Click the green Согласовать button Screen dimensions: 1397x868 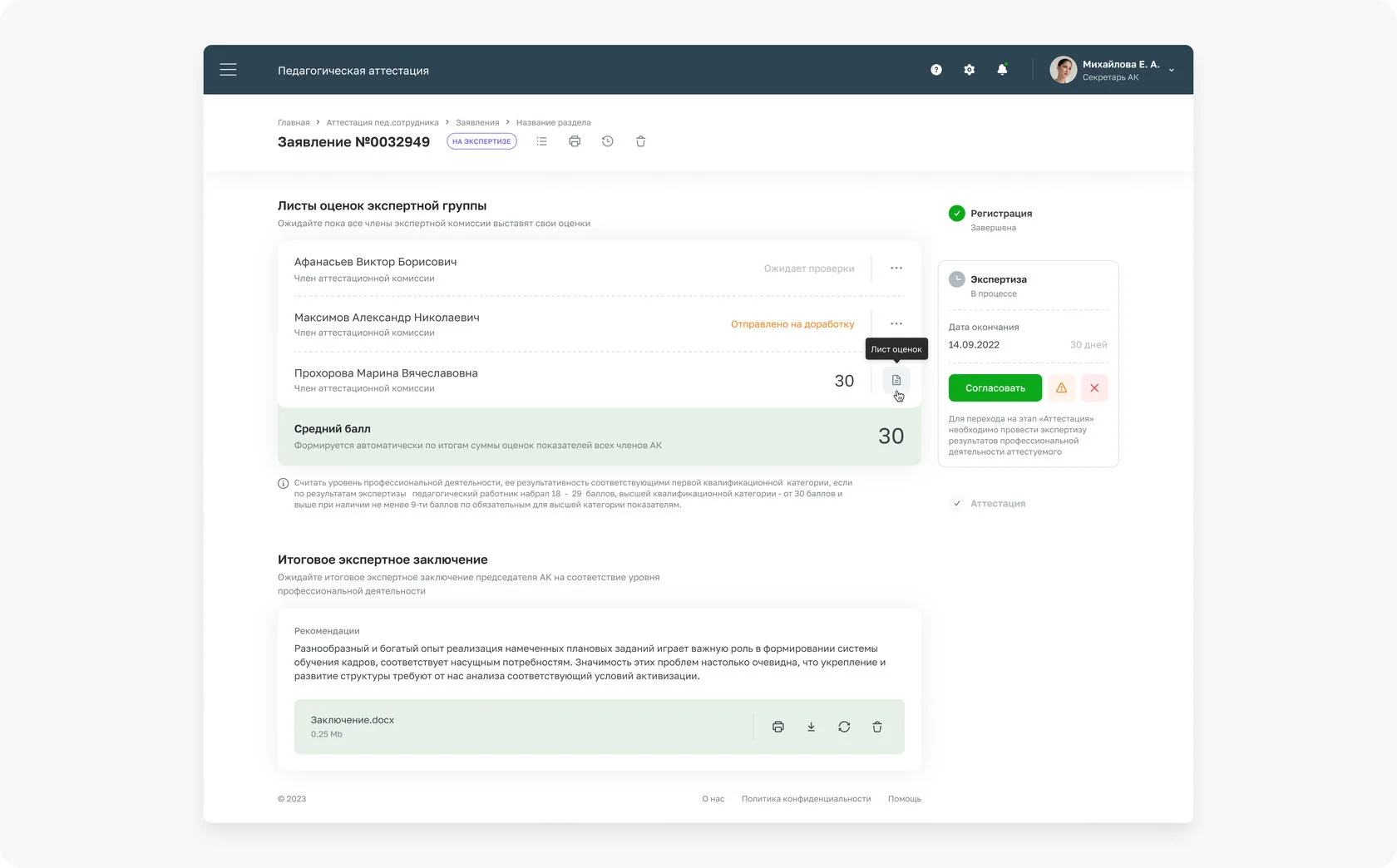click(995, 388)
